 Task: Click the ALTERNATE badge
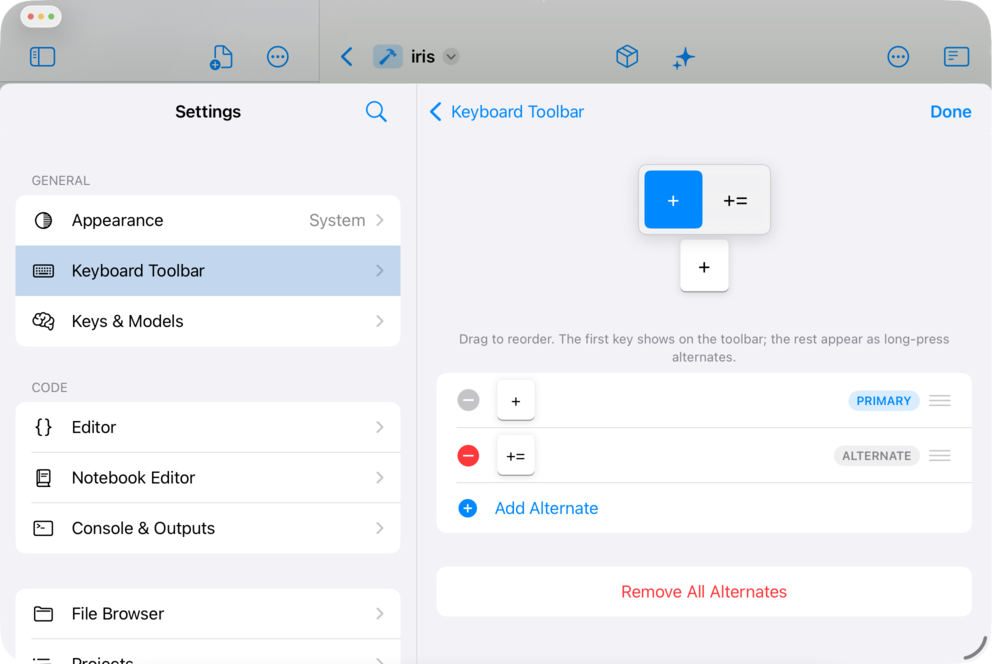[876, 455]
